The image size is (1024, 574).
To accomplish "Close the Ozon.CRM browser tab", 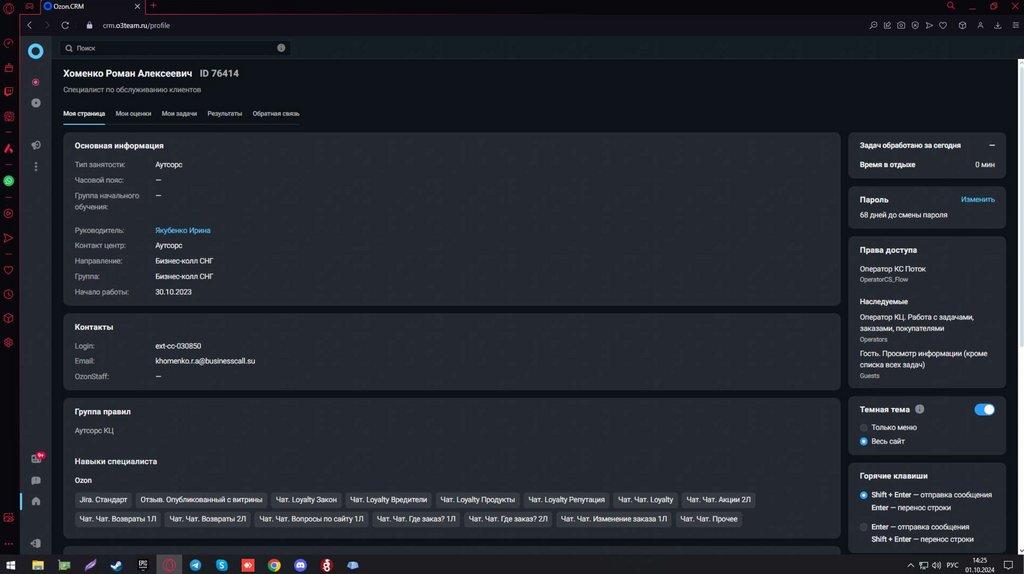I will point(137,7).
